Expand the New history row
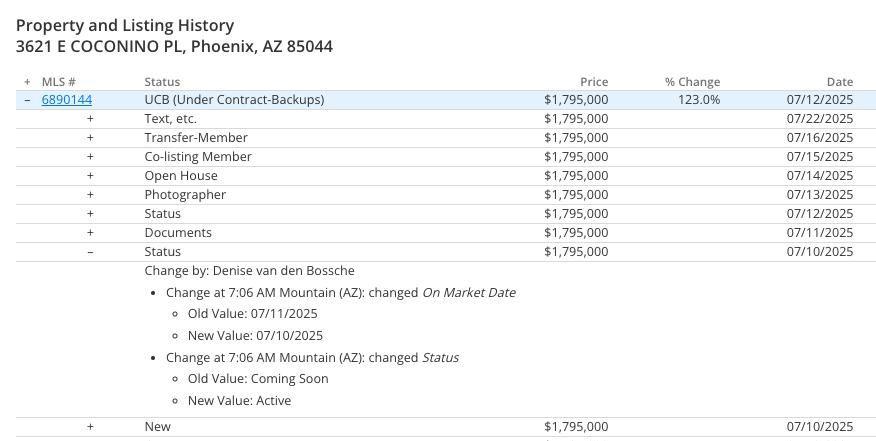Image resolution: width=876 pixels, height=441 pixels. pos(90,427)
